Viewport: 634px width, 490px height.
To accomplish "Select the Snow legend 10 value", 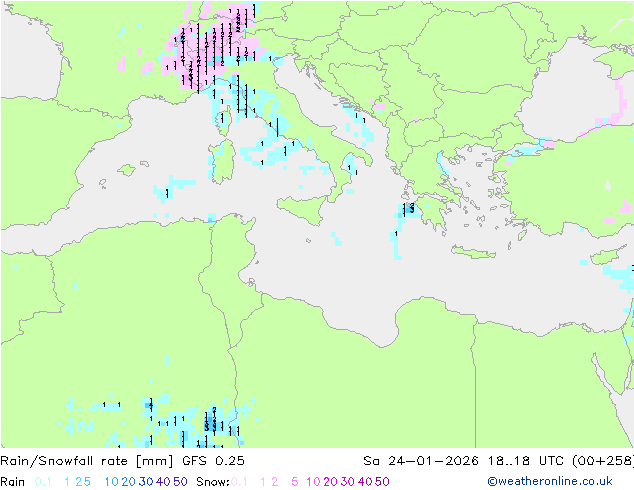I will (x=313, y=482).
